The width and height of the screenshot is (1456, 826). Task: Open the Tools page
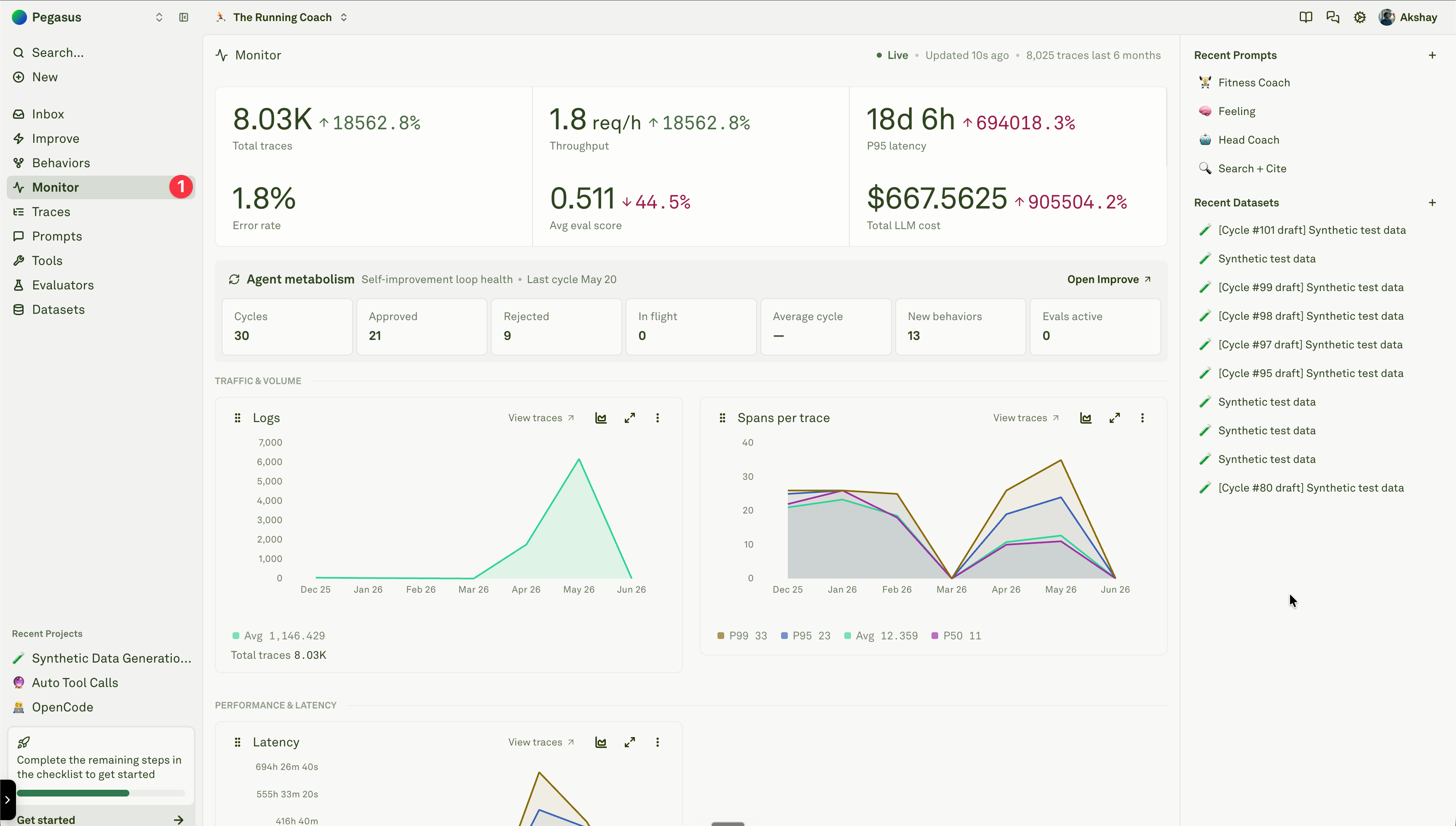pos(101,260)
